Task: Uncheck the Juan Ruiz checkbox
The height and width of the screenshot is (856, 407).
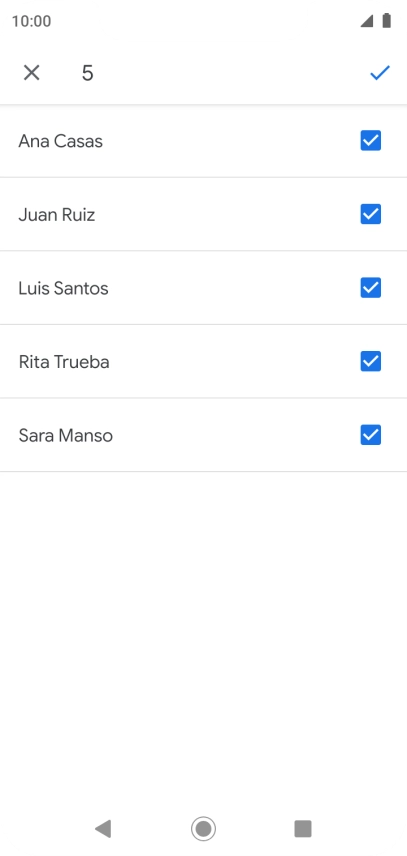Action: pyautogui.click(x=370, y=214)
